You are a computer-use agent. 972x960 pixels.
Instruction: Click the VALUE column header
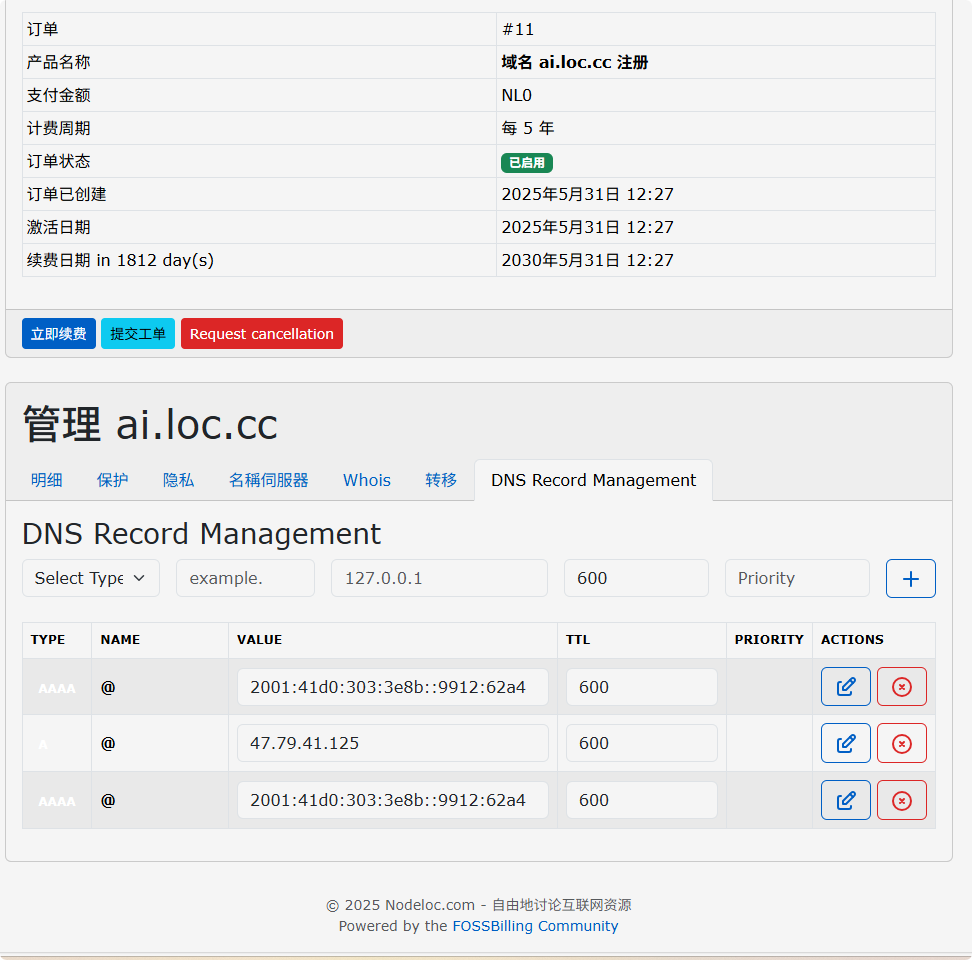[259, 640]
